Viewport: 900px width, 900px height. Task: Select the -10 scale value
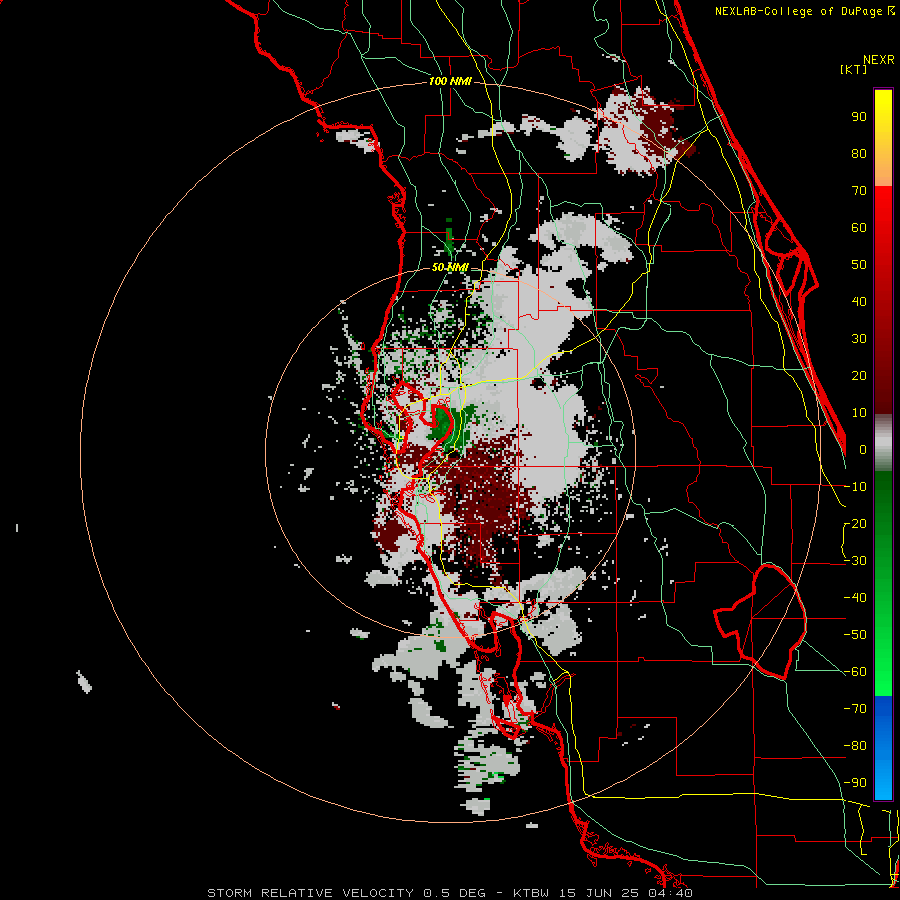[x=855, y=487]
